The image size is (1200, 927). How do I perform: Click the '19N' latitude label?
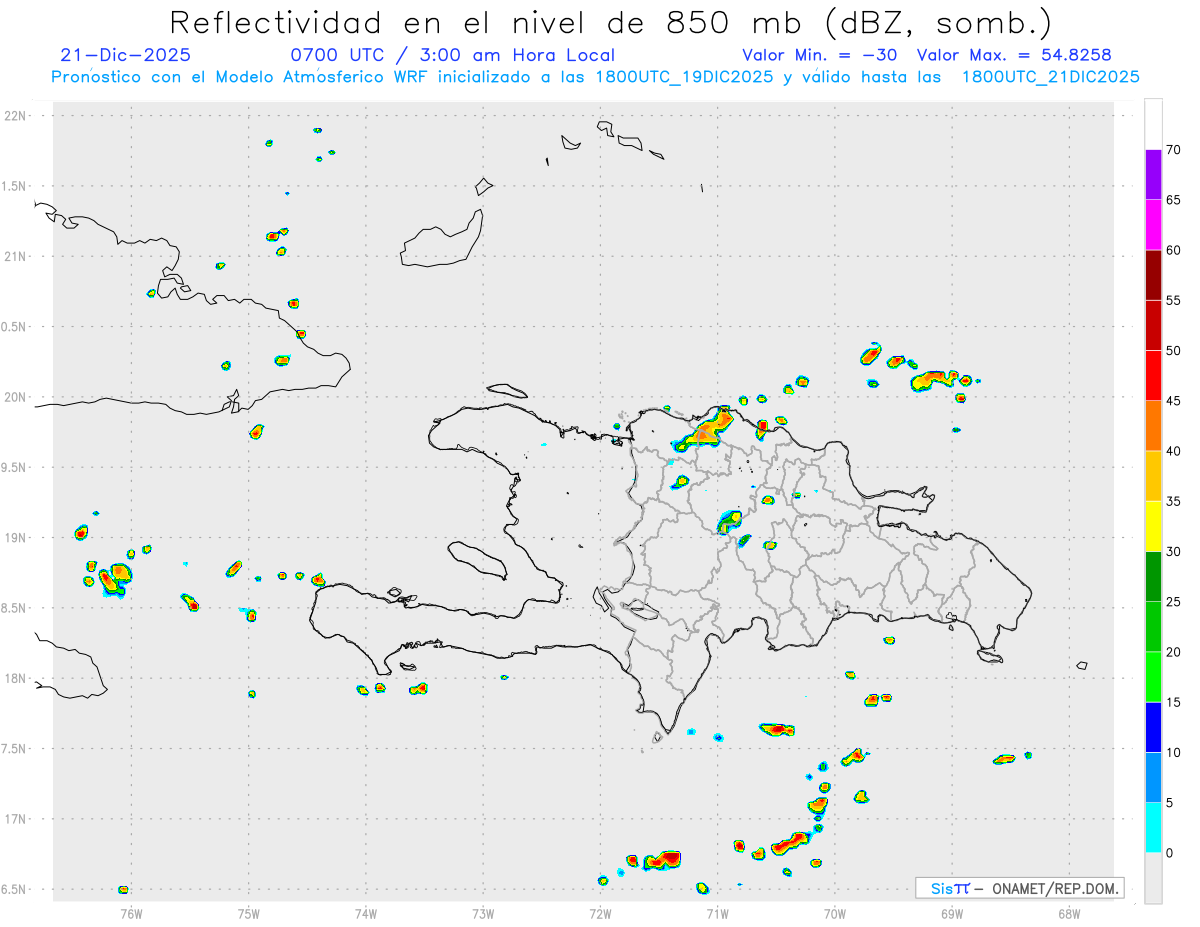click(x=17, y=538)
